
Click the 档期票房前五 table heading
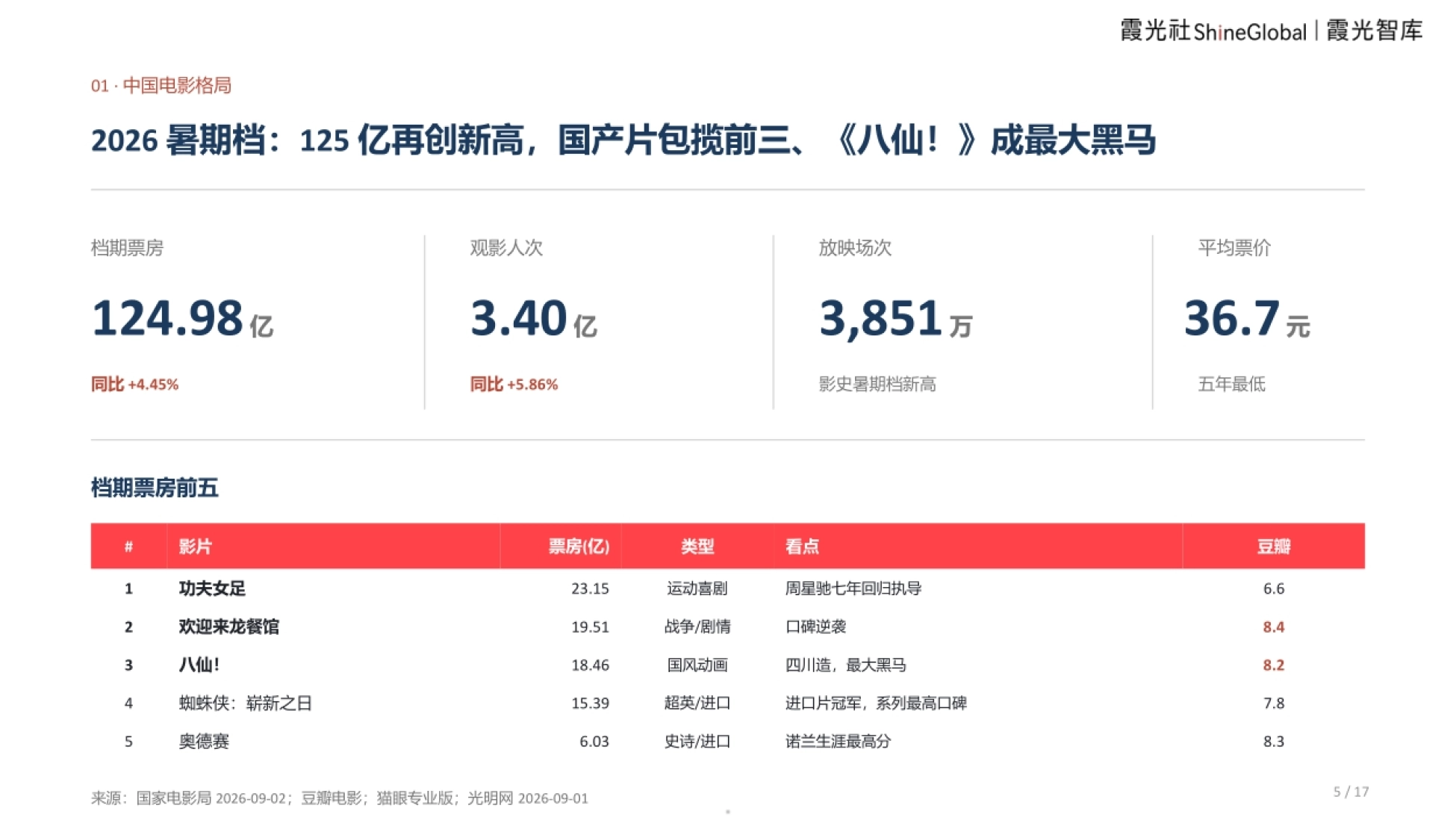(x=155, y=488)
